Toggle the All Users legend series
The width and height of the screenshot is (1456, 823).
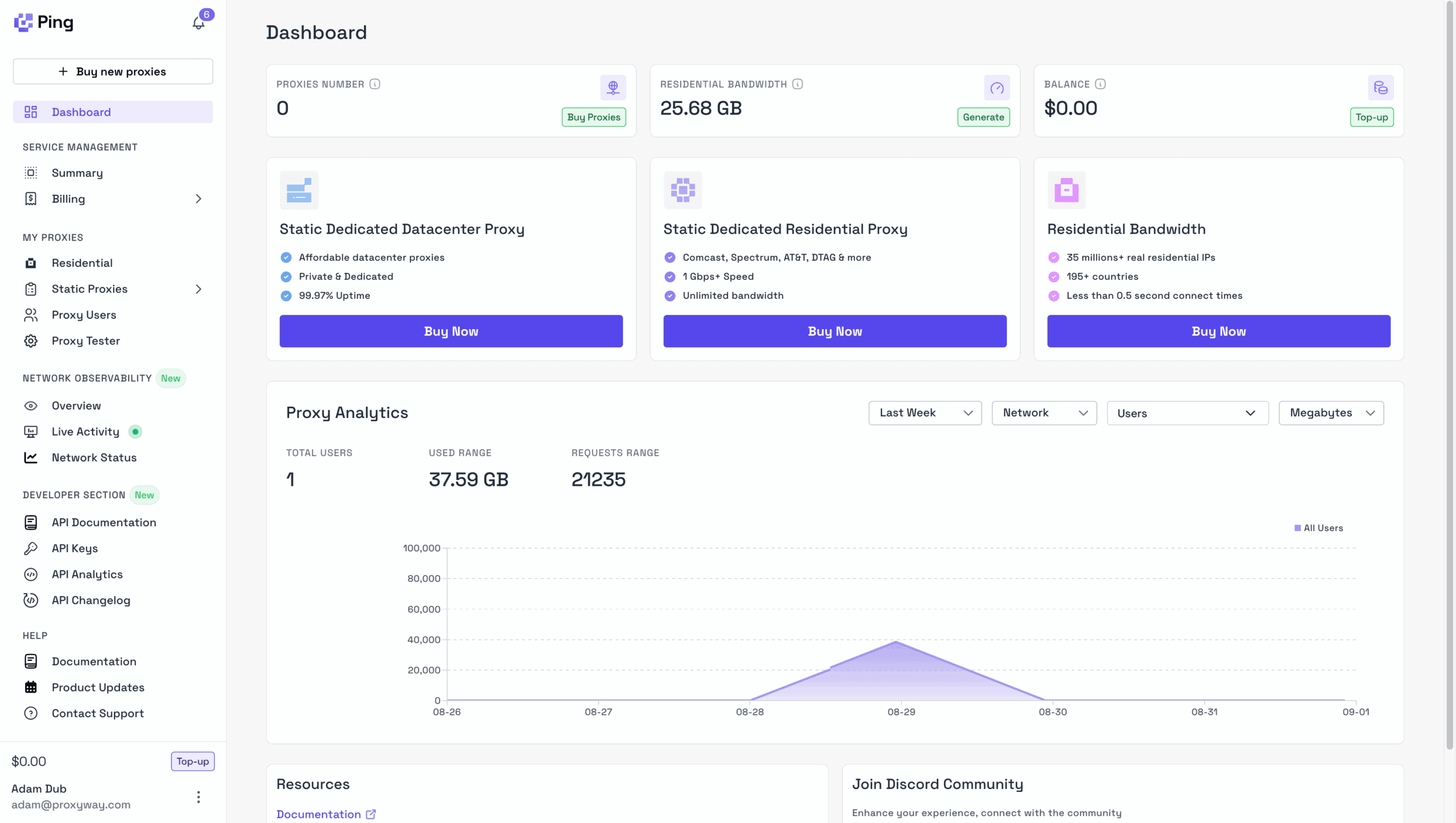pyautogui.click(x=1318, y=528)
